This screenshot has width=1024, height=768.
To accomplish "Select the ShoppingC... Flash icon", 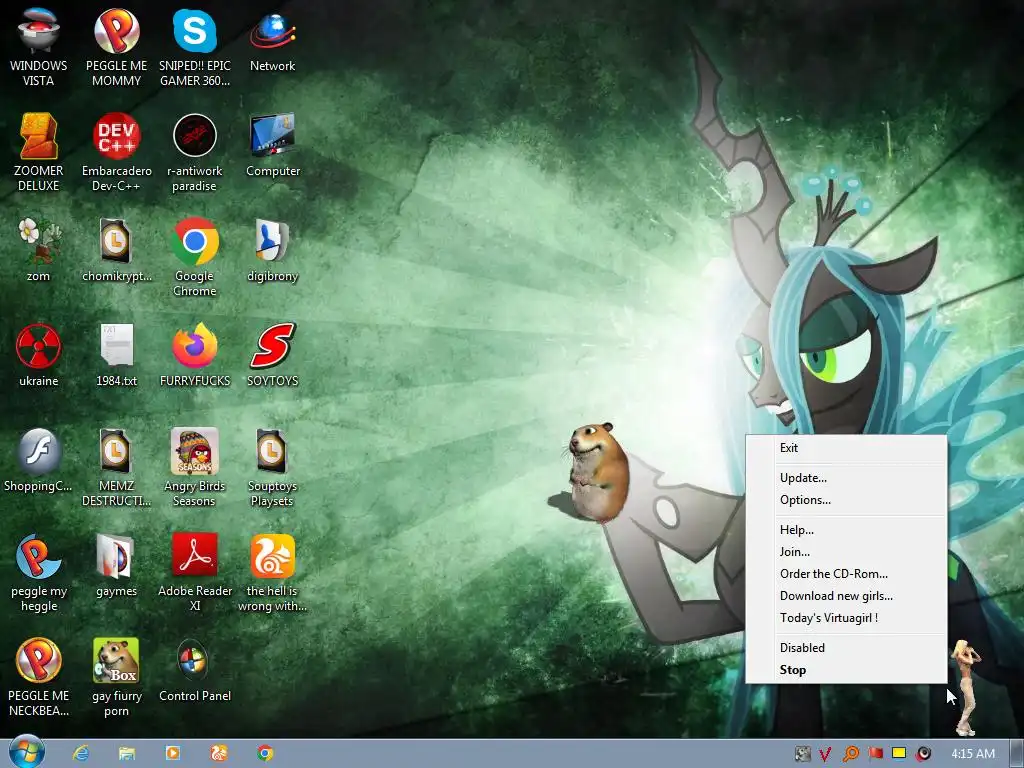I will click(39, 460).
